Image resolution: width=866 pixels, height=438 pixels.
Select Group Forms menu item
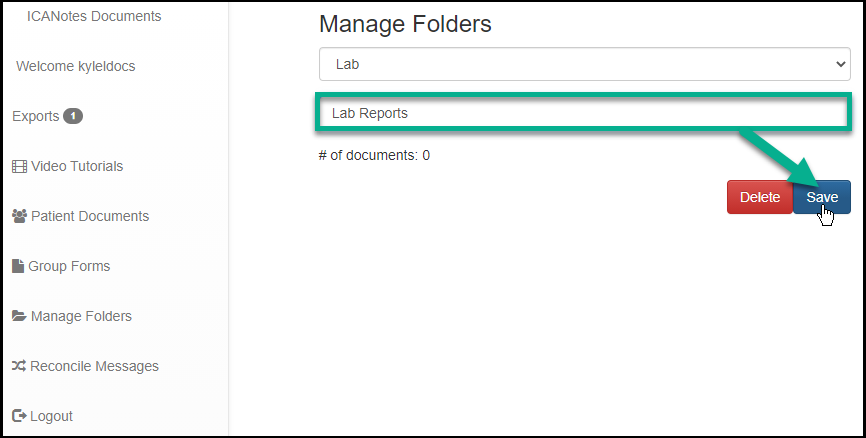[69, 266]
